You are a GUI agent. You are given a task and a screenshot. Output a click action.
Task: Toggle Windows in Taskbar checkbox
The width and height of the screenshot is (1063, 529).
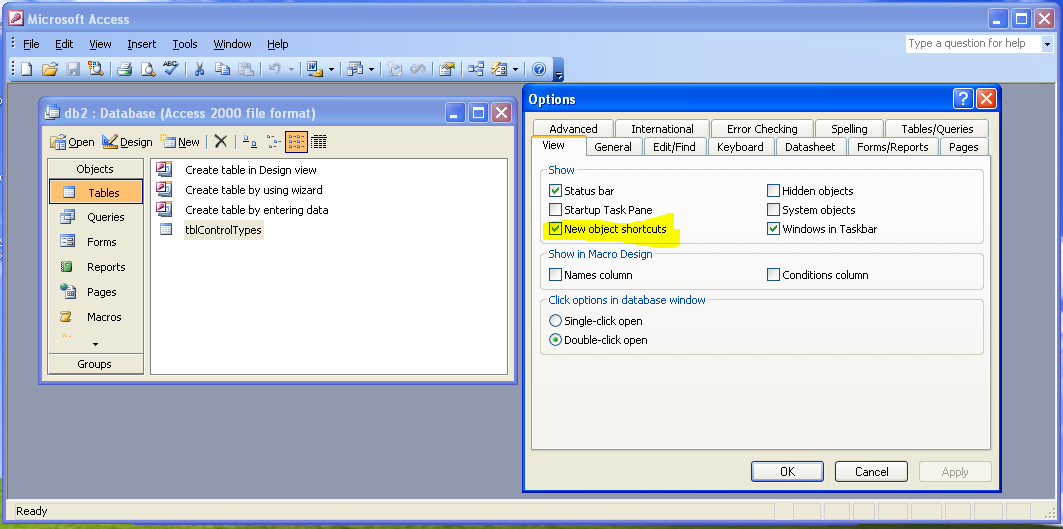773,229
